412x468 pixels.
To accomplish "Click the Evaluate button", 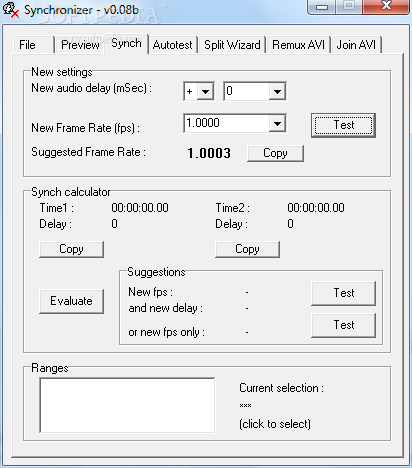I will click(71, 301).
